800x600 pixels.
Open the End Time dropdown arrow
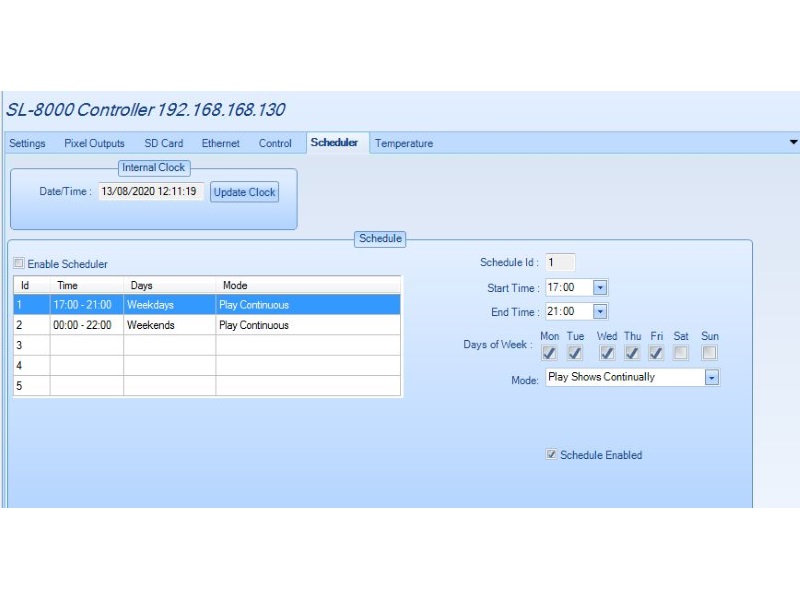tap(600, 311)
